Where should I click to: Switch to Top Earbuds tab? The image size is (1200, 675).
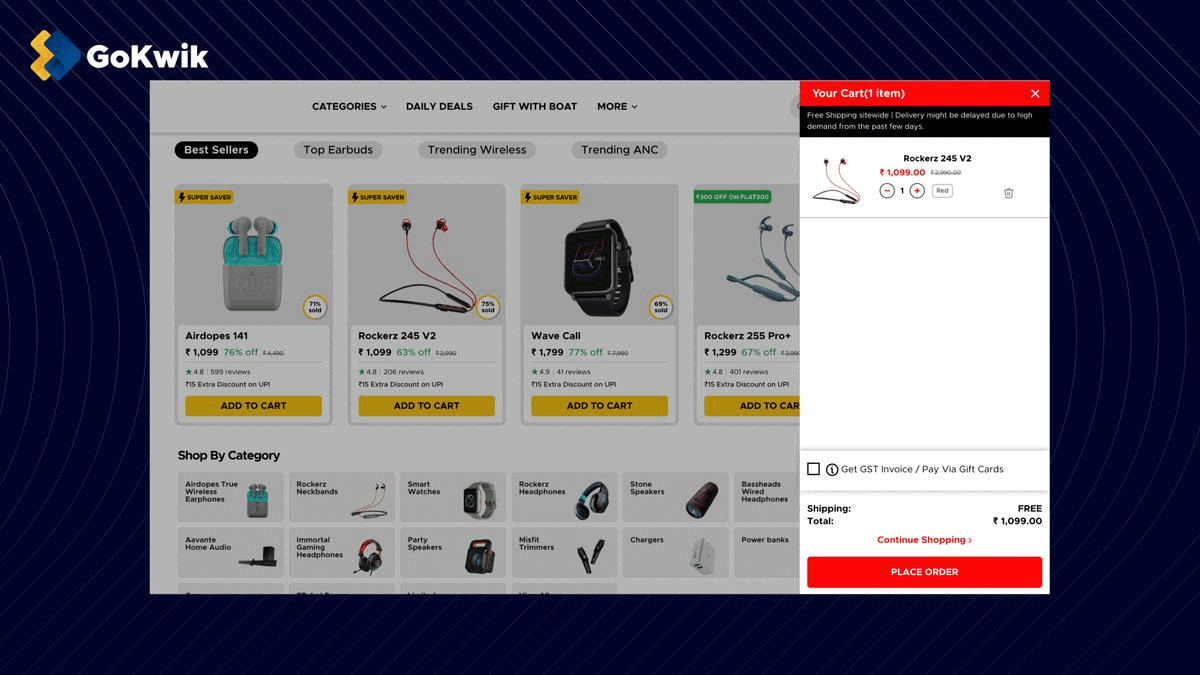click(x=338, y=150)
